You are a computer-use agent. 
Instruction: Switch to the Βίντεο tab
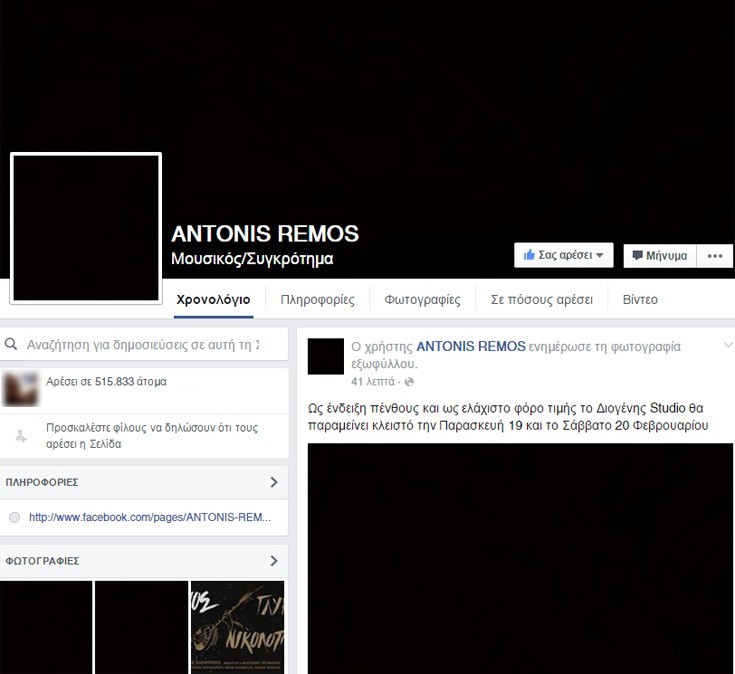click(x=640, y=299)
